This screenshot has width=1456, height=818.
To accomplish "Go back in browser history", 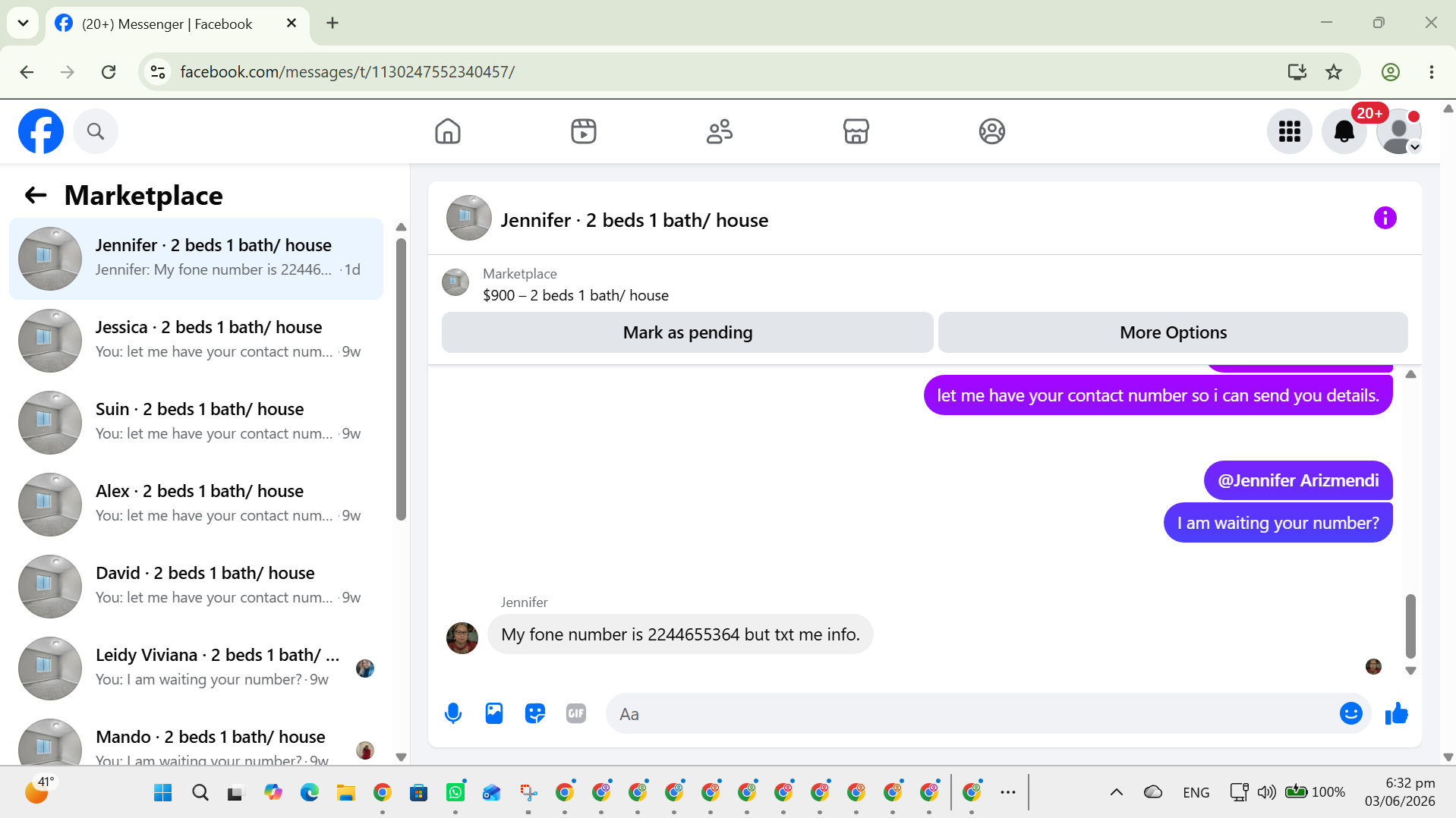I will (x=27, y=72).
